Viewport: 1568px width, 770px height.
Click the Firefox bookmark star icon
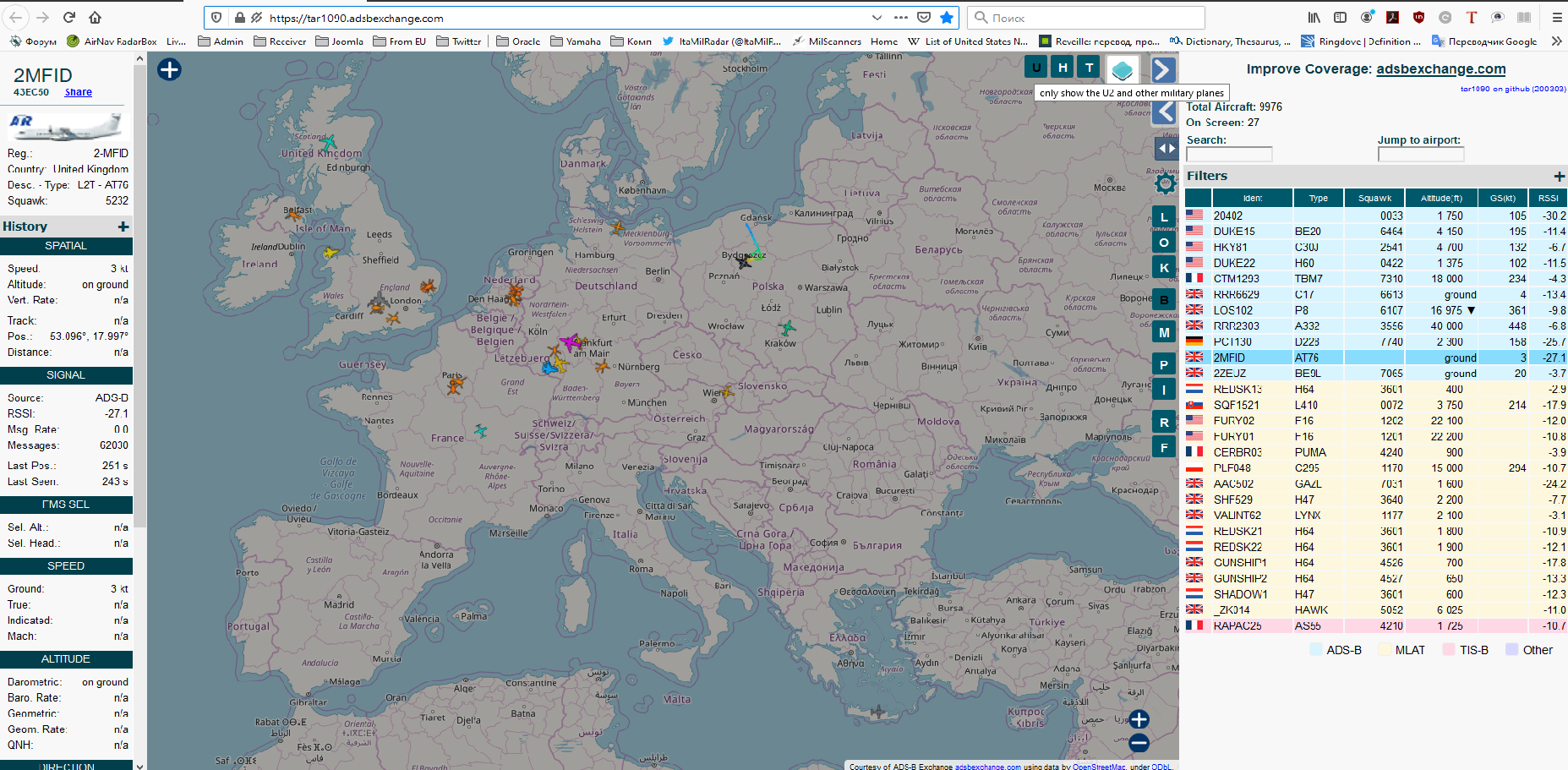coord(947,18)
